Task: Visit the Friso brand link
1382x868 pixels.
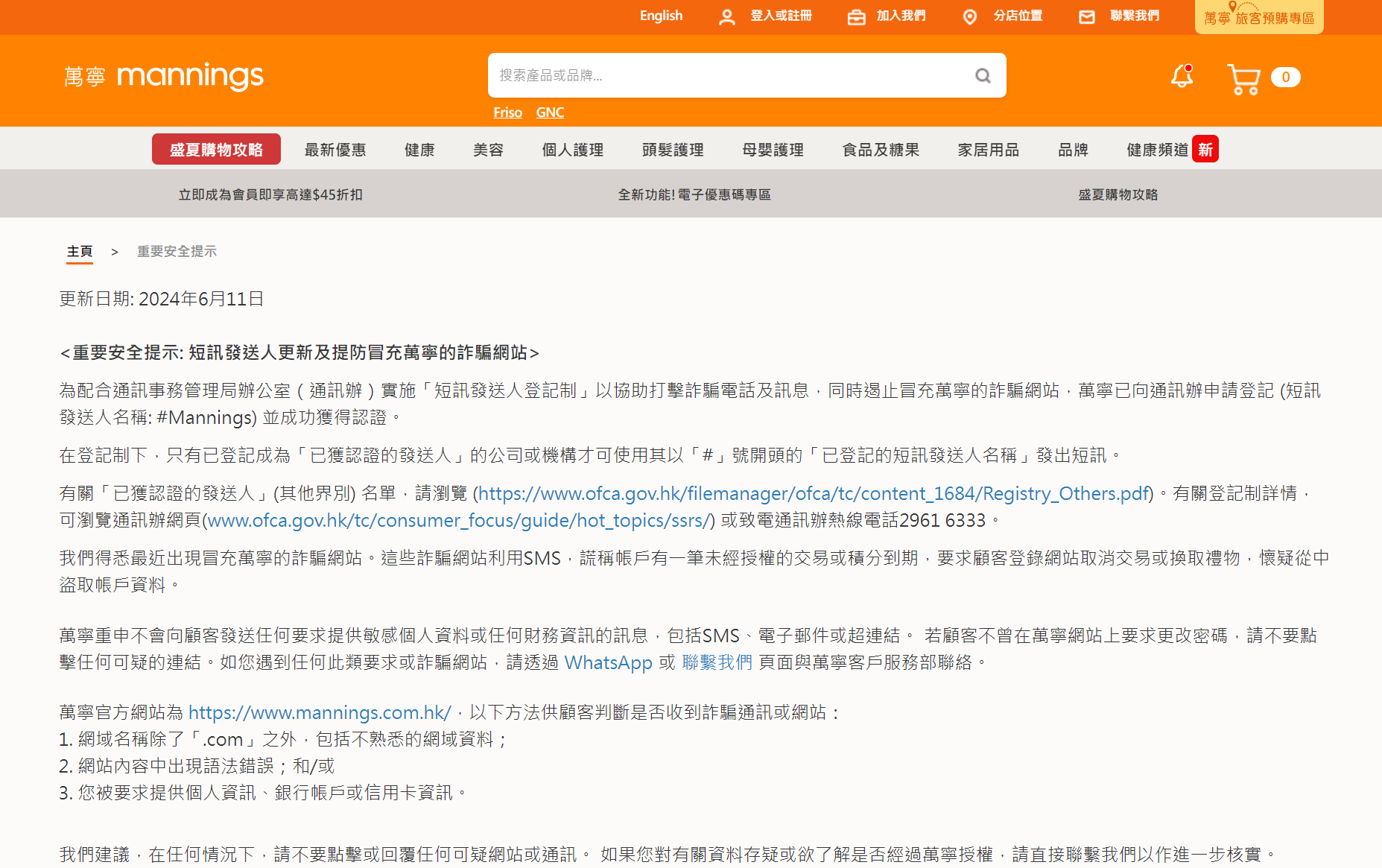Action: point(507,112)
